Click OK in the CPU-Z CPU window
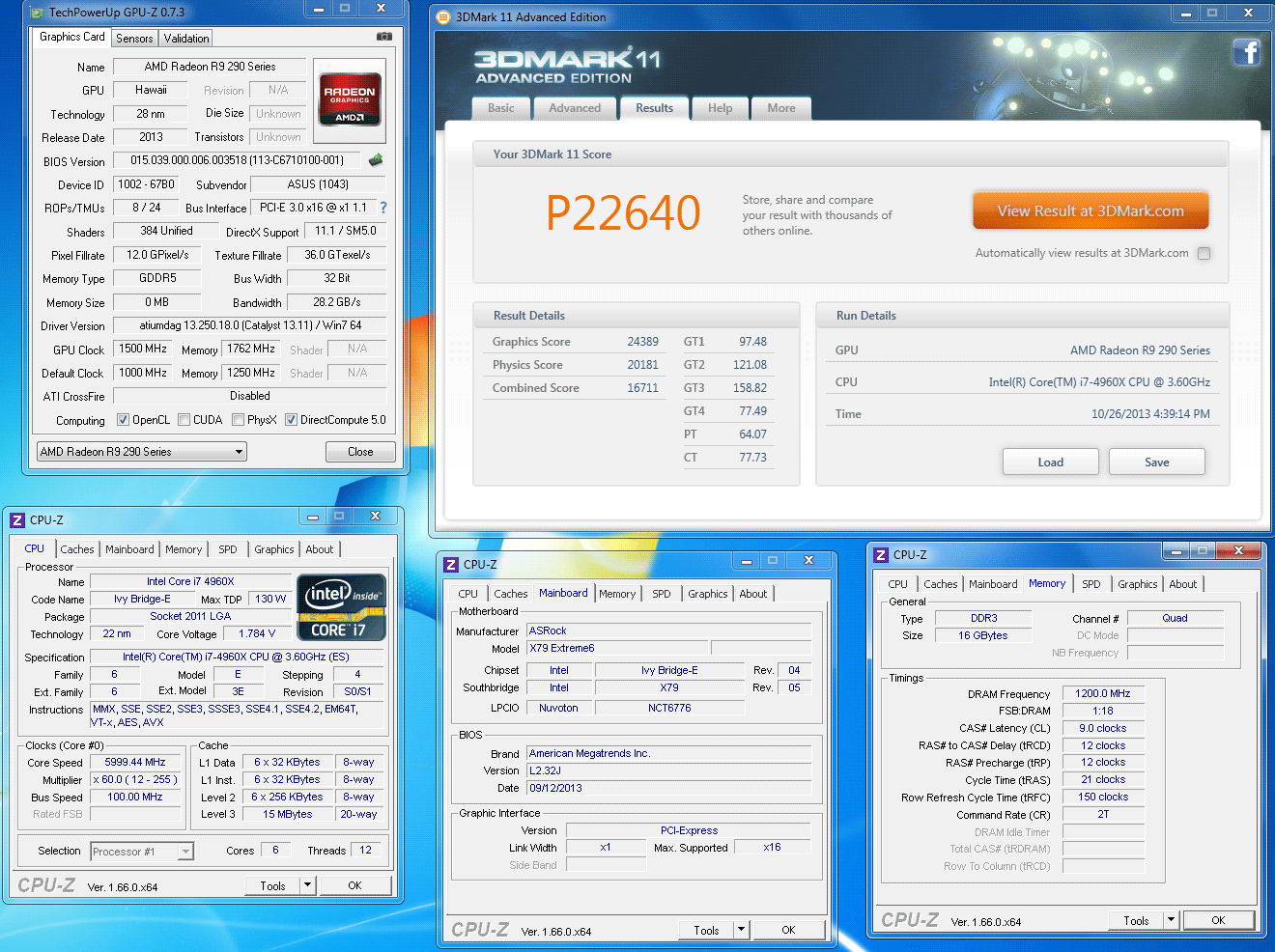The width and height of the screenshot is (1275, 952). (354, 885)
